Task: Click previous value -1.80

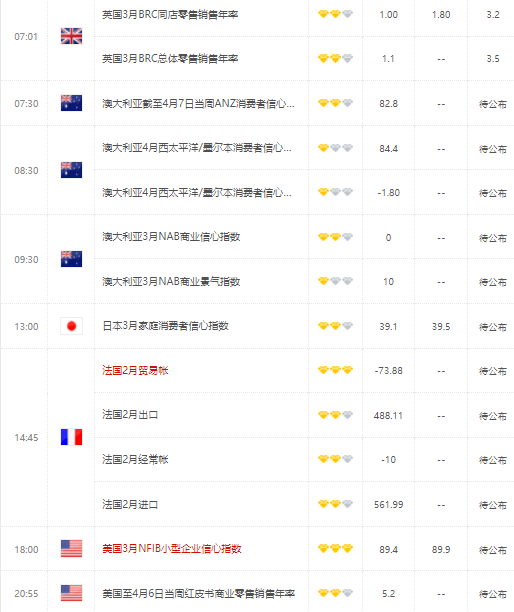Action: click(x=388, y=192)
